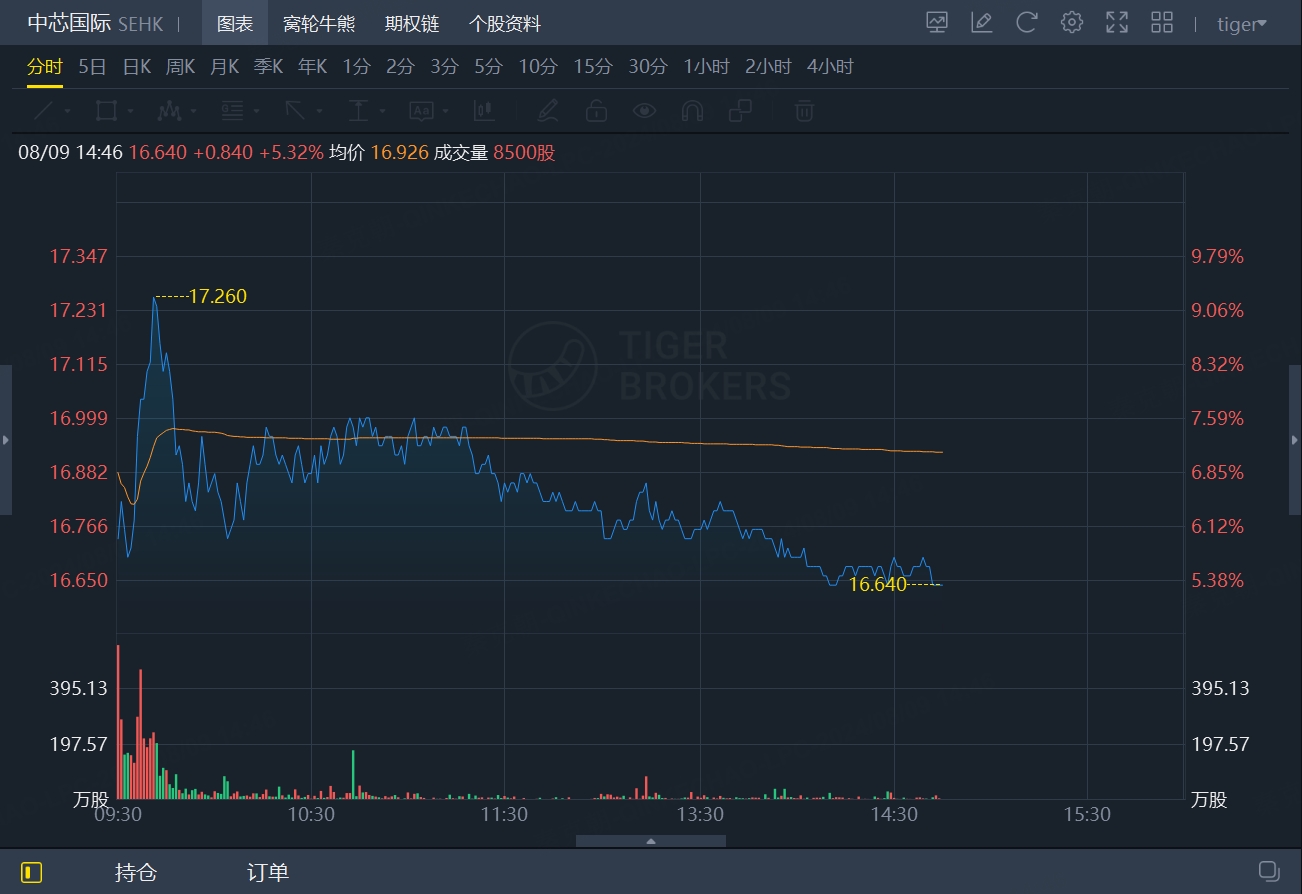Click the pop-out window icon at bottom right
The width and height of the screenshot is (1302, 894).
point(1269,871)
